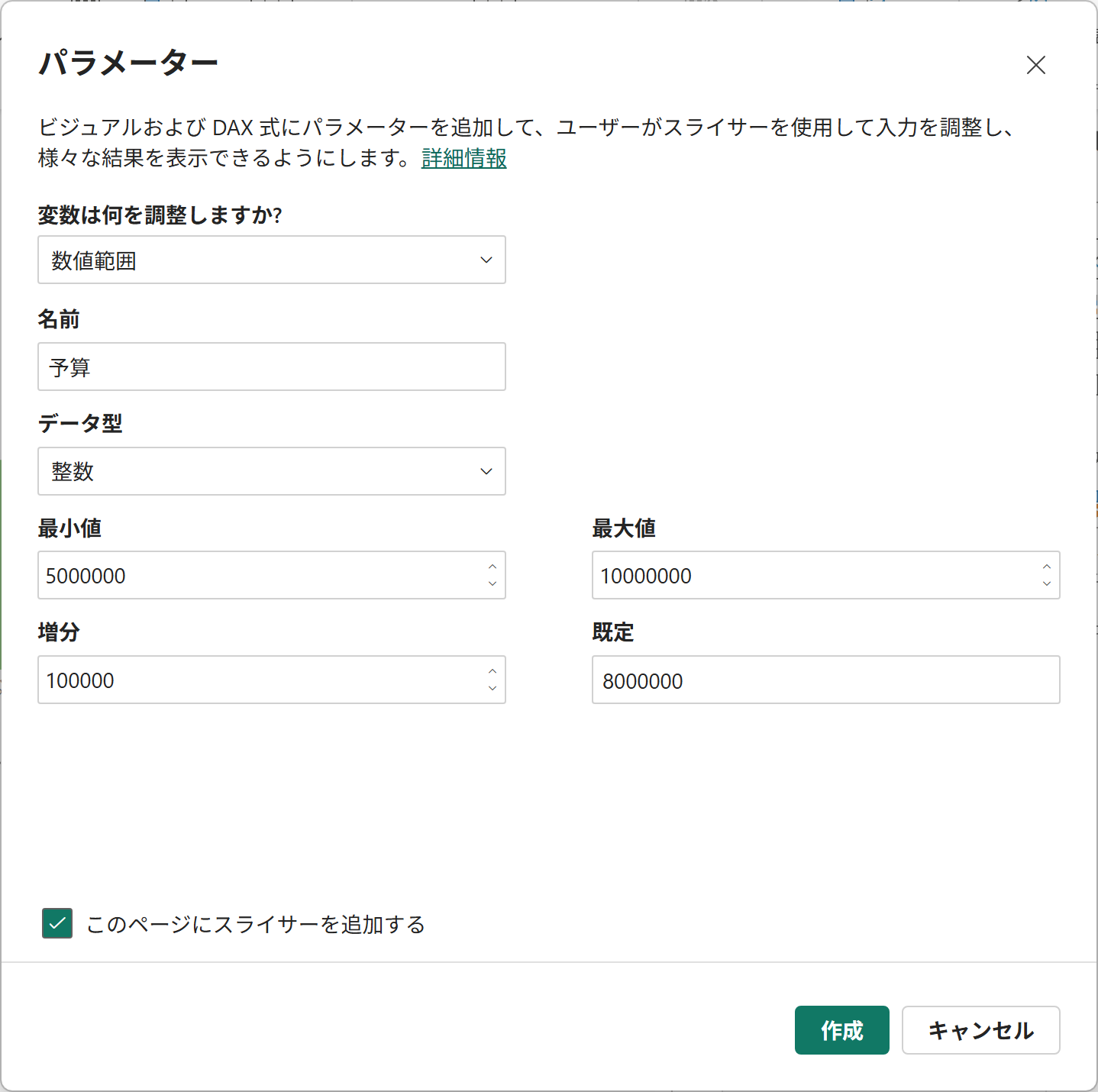Decrease 最小値 with the down arrow
The height and width of the screenshot is (1092, 1098).
pyautogui.click(x=492, y=584)
